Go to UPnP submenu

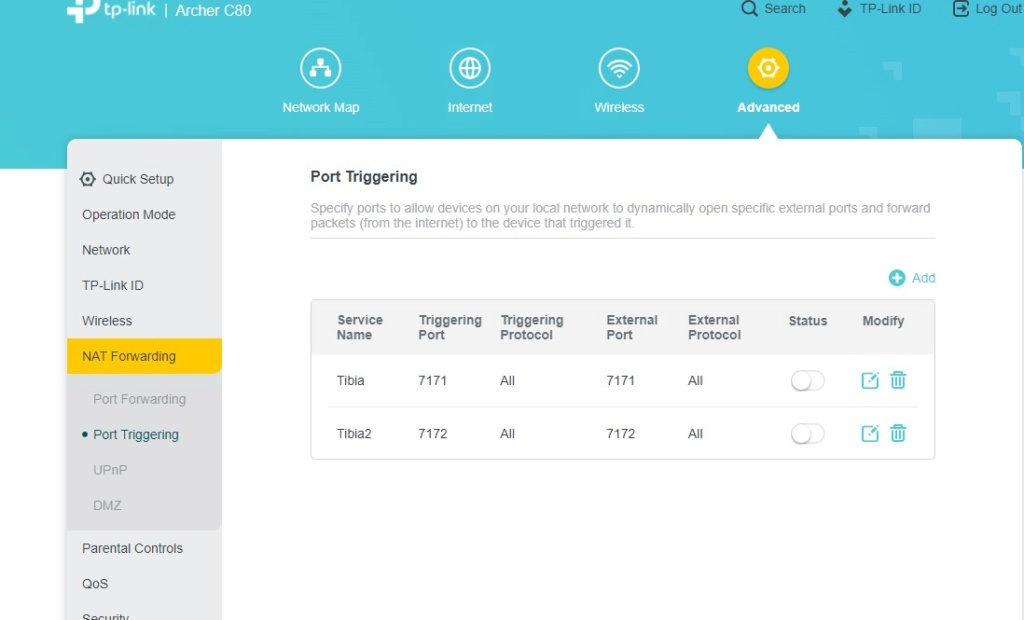click(110, 470)
